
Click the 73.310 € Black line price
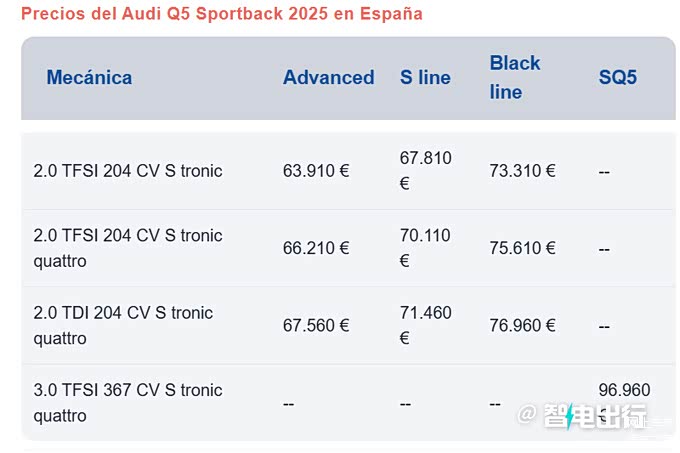(522, 171)
